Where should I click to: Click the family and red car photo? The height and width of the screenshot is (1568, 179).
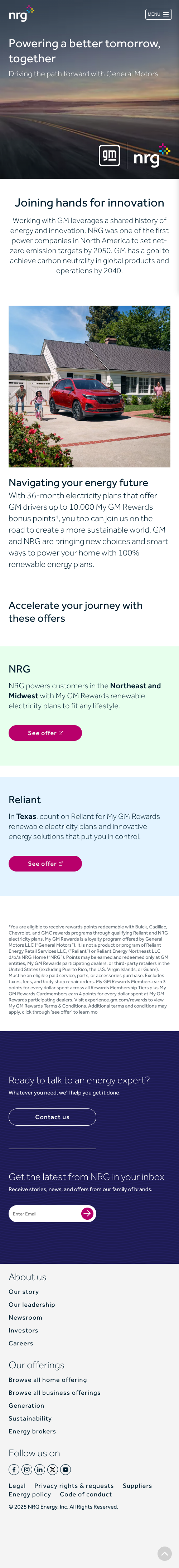pos(89,387)
